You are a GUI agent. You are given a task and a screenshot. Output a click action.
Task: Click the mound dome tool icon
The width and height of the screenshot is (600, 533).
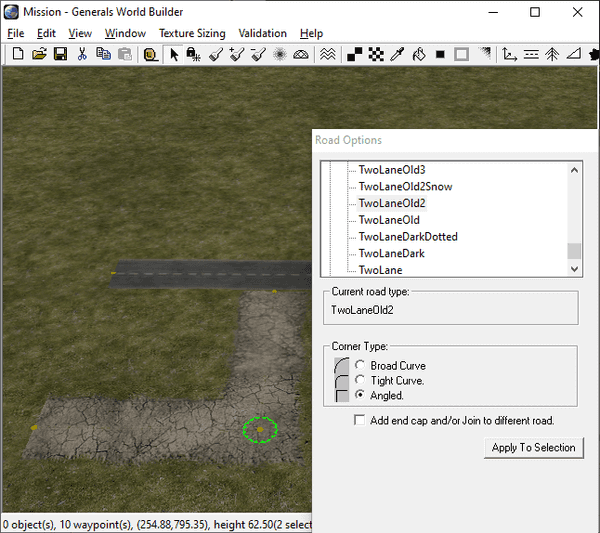301,54
